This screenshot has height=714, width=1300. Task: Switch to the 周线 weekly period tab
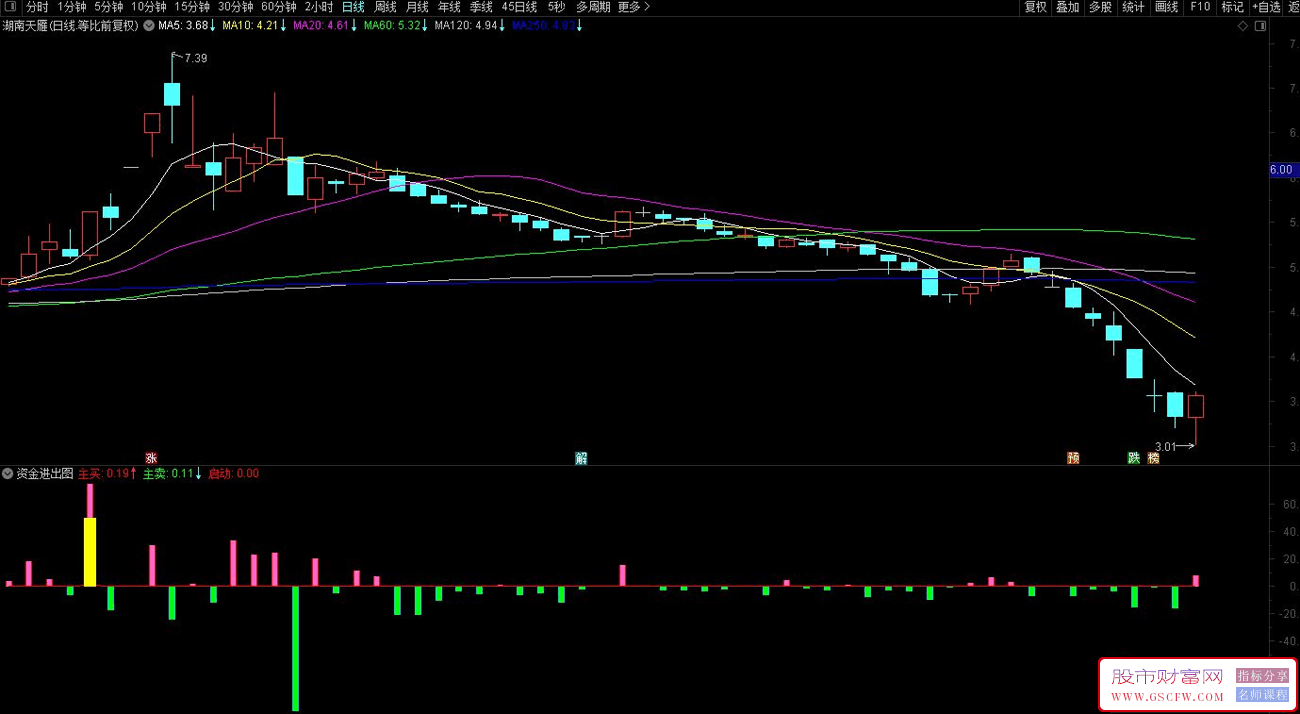[x=385, y=7]
